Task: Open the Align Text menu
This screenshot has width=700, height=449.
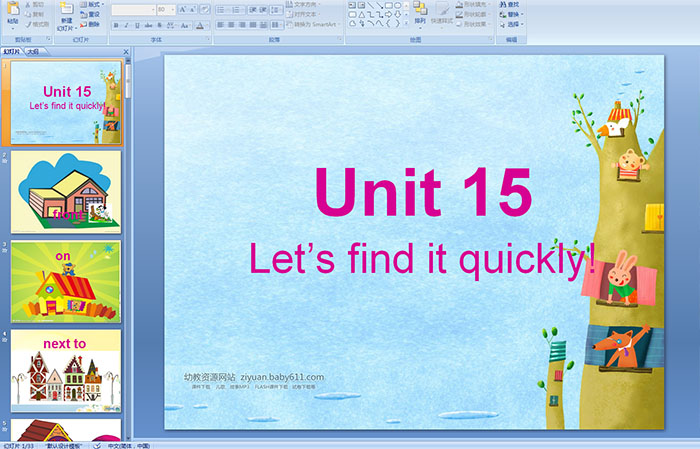Action: click(302, 14)
